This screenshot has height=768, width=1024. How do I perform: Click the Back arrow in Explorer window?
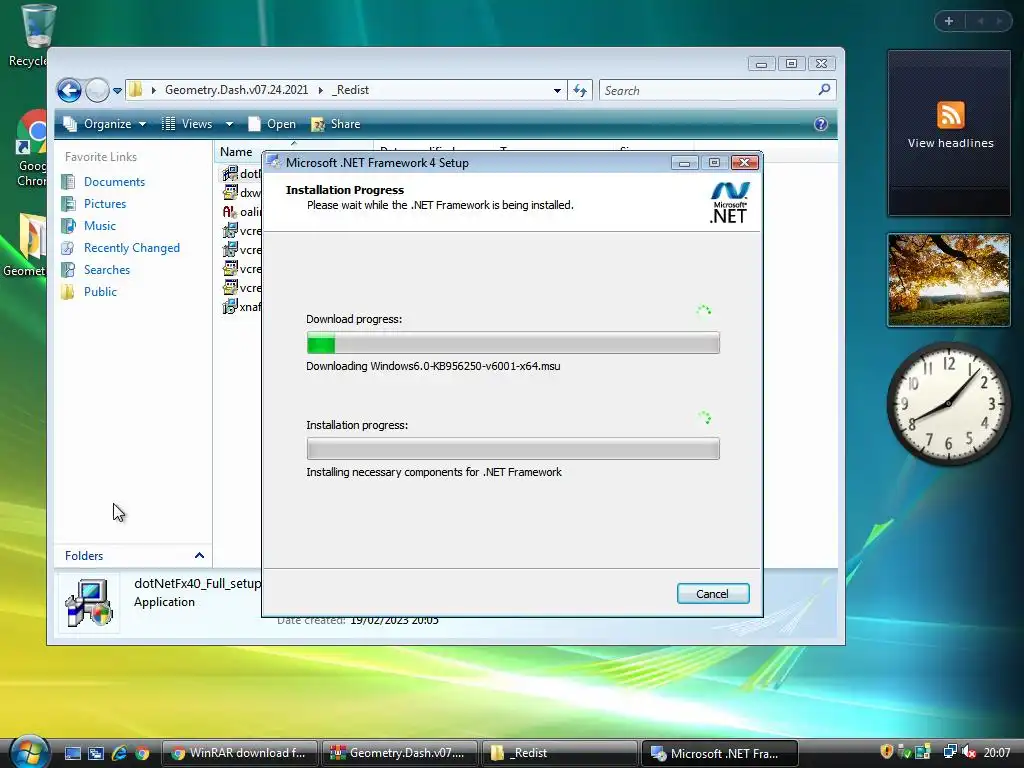tap(69, 90)
